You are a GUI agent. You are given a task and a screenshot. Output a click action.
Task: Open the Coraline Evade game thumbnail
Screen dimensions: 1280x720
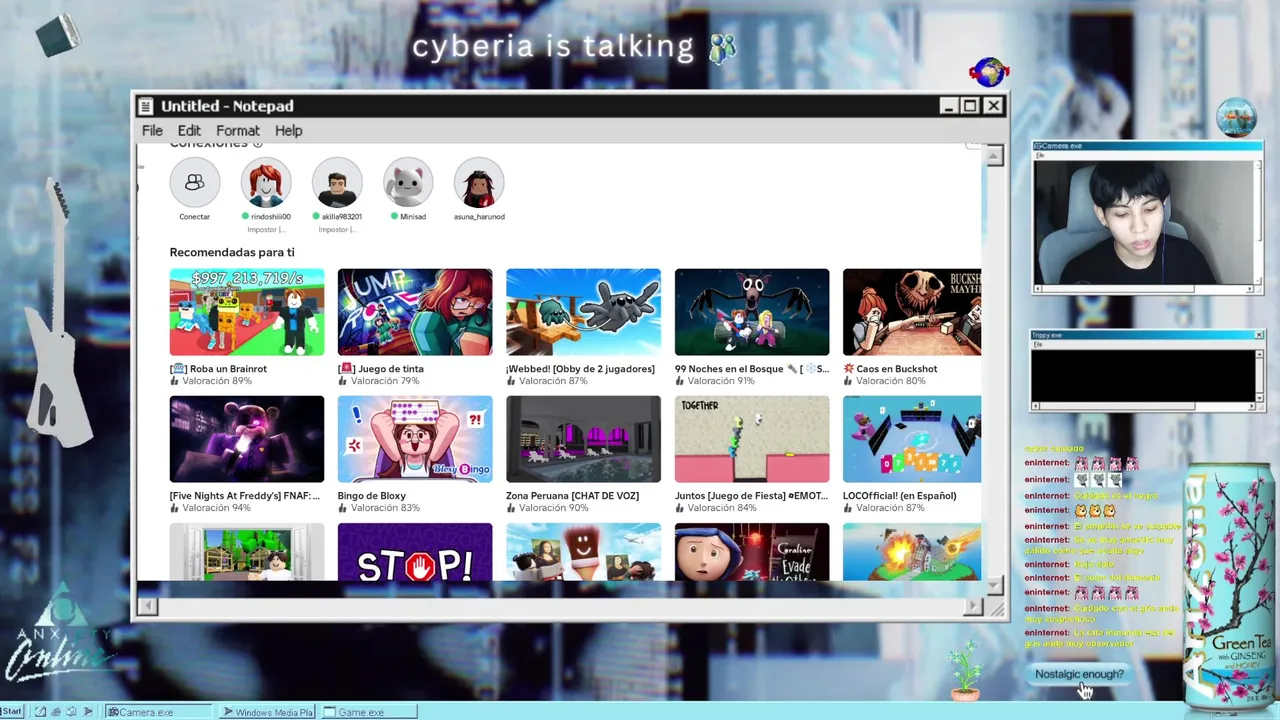pos(752,552)
